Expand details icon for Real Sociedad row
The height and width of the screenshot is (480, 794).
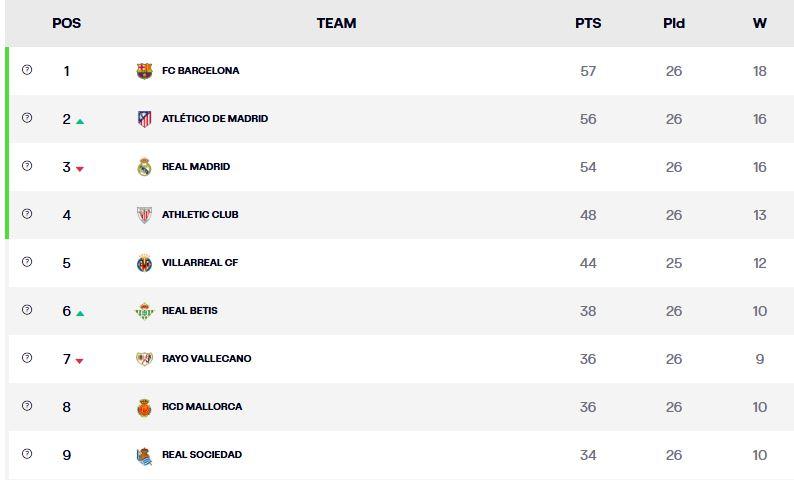tap(27, 454)
